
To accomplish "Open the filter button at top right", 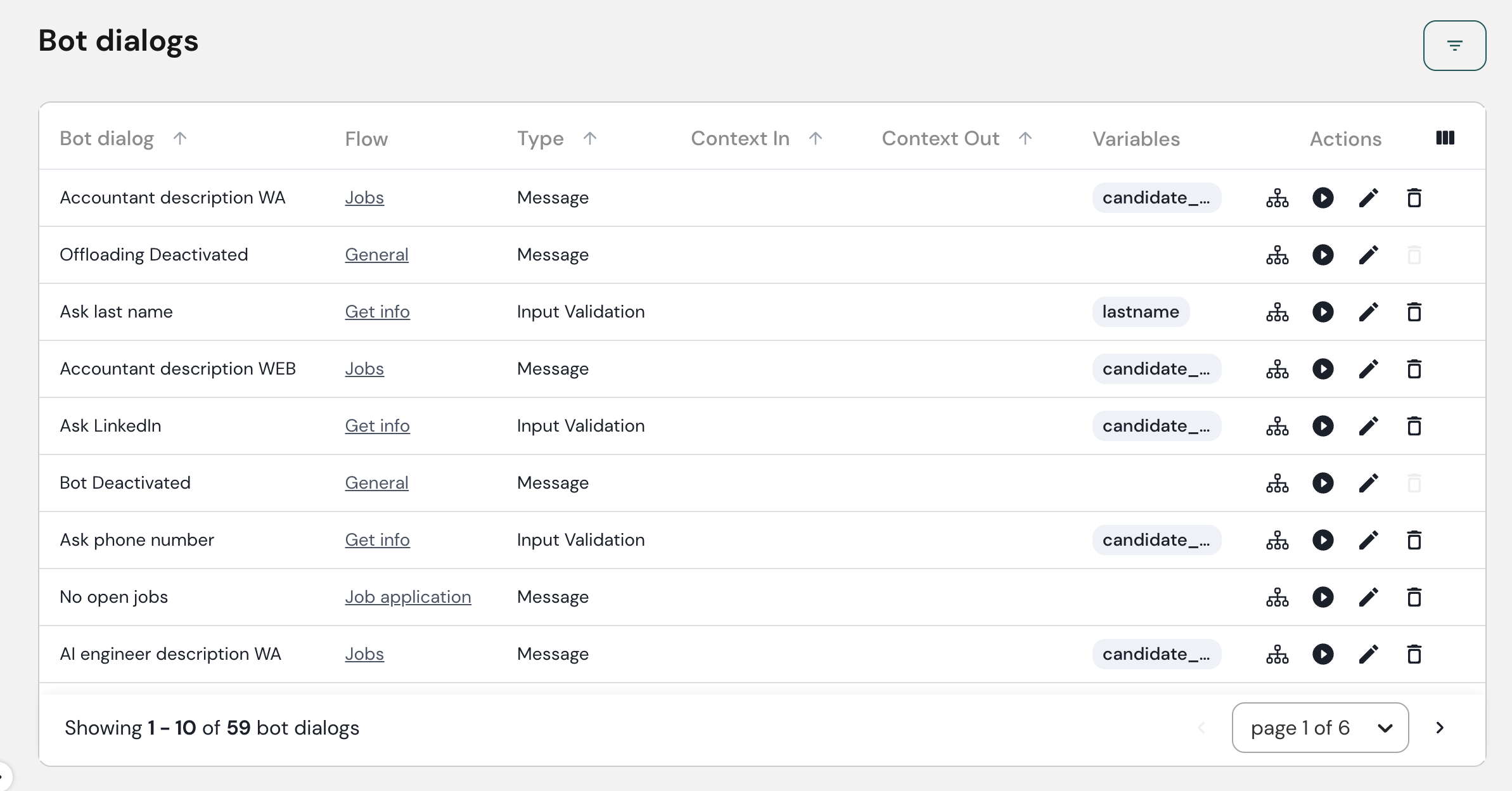I will tap(1454, 46).
